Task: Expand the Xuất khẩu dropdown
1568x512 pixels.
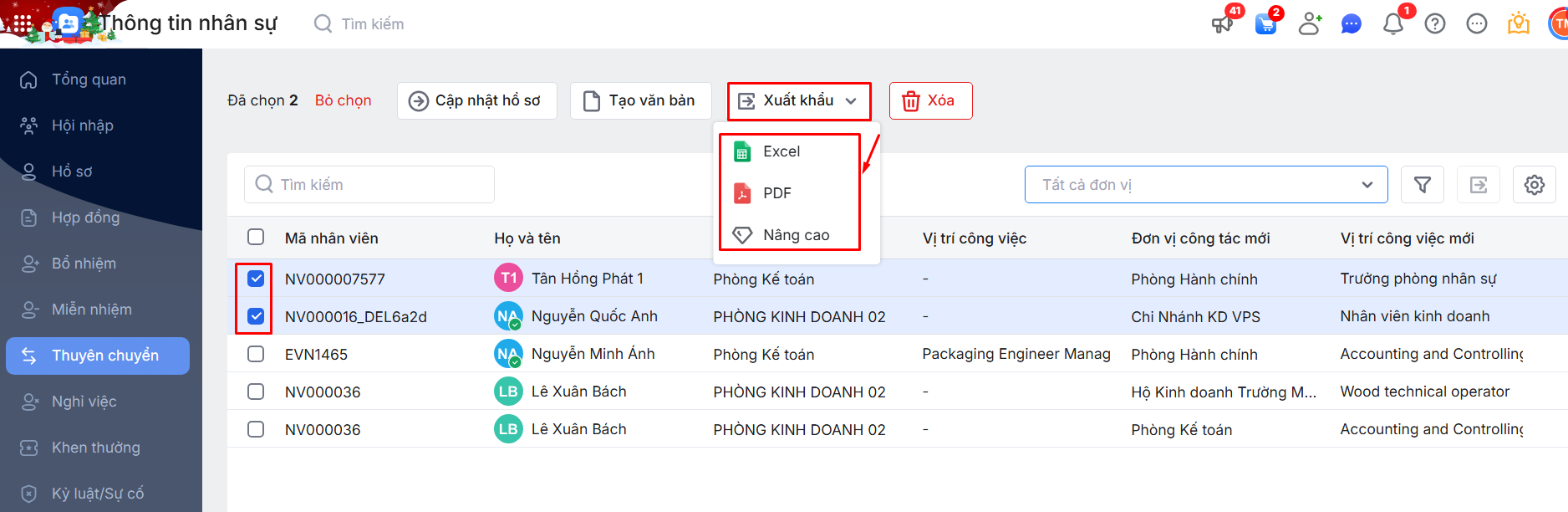Action: [798, 101]
